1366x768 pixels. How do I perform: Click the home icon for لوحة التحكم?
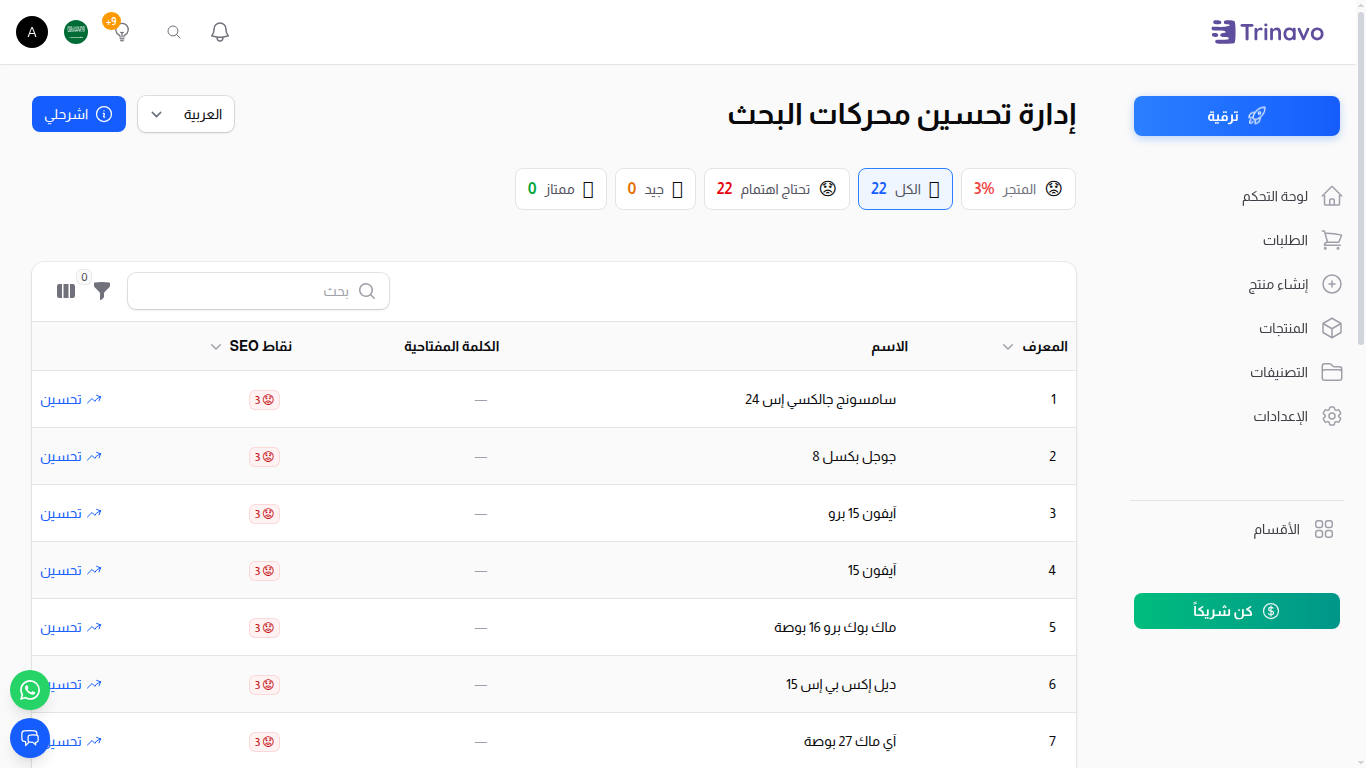[x=1332, y=196]
